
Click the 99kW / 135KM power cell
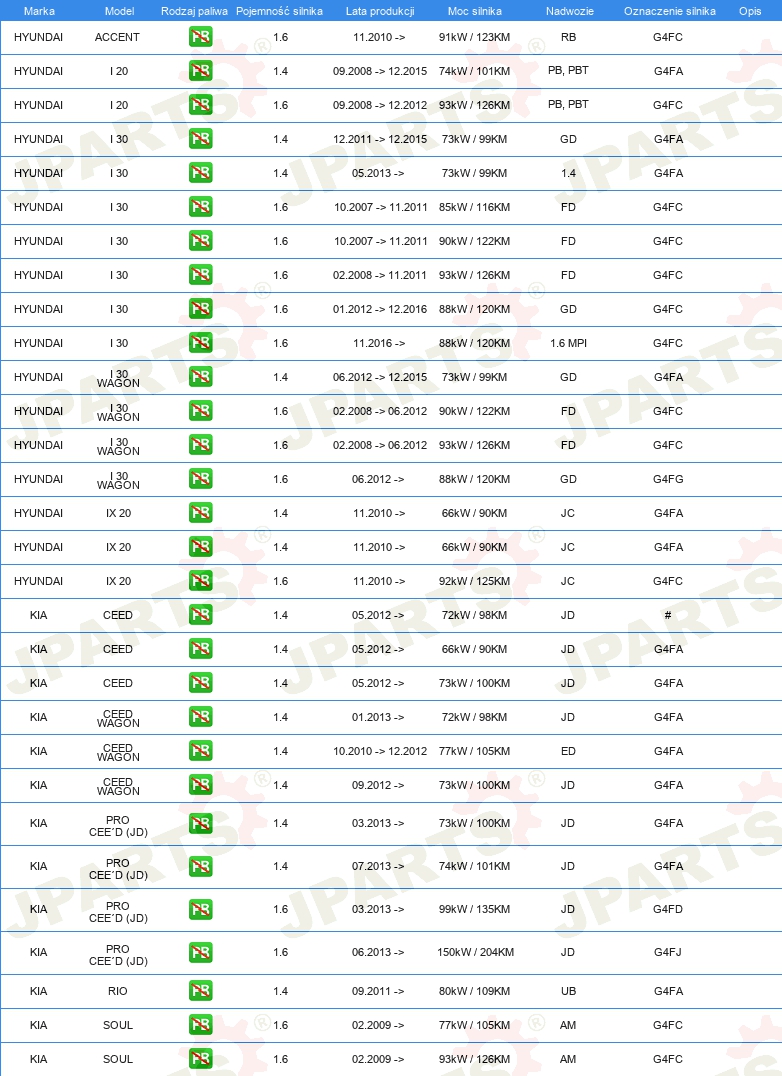[475, 909]
